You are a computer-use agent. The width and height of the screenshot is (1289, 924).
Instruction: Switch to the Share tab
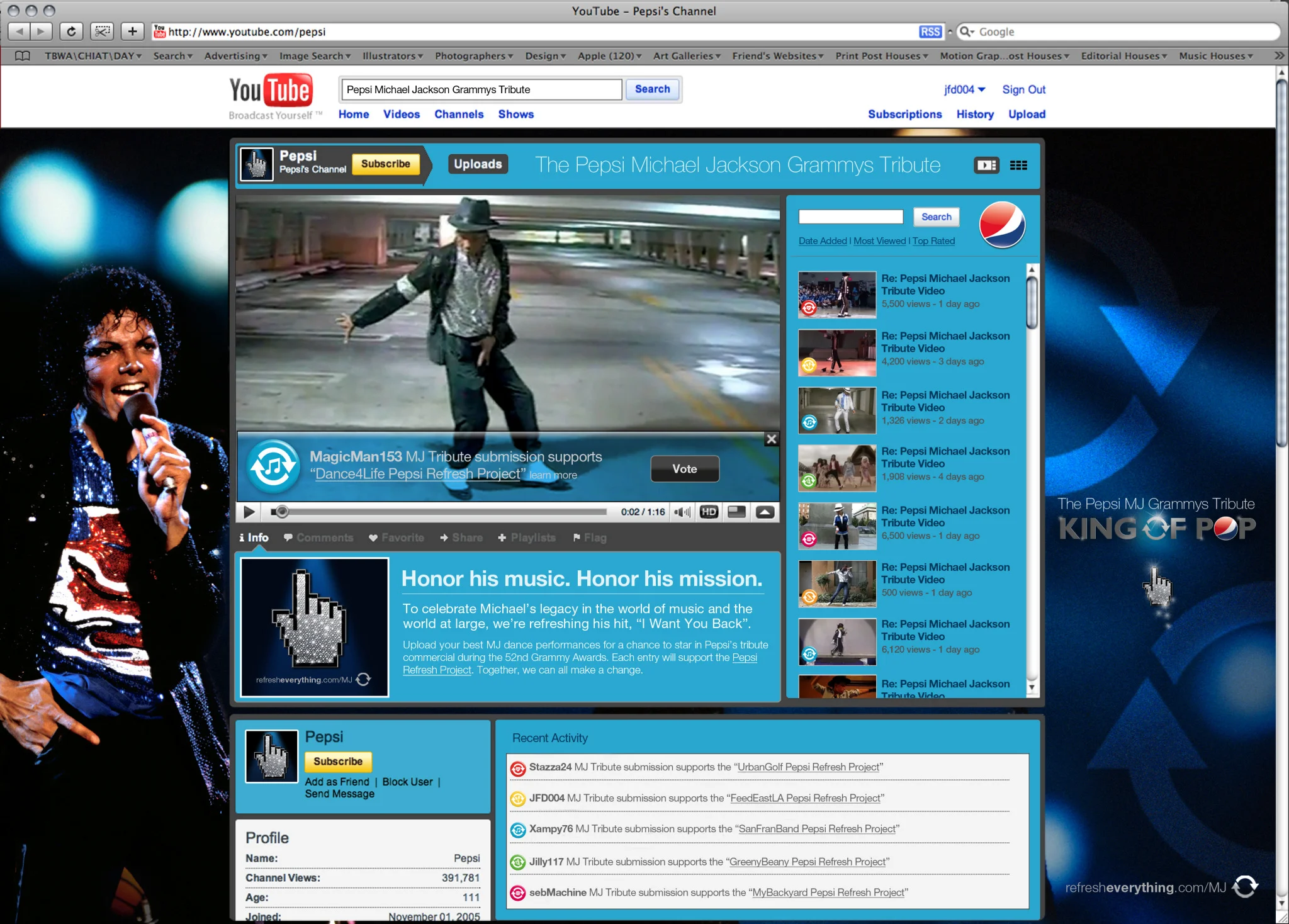click(x=461, y=538)
